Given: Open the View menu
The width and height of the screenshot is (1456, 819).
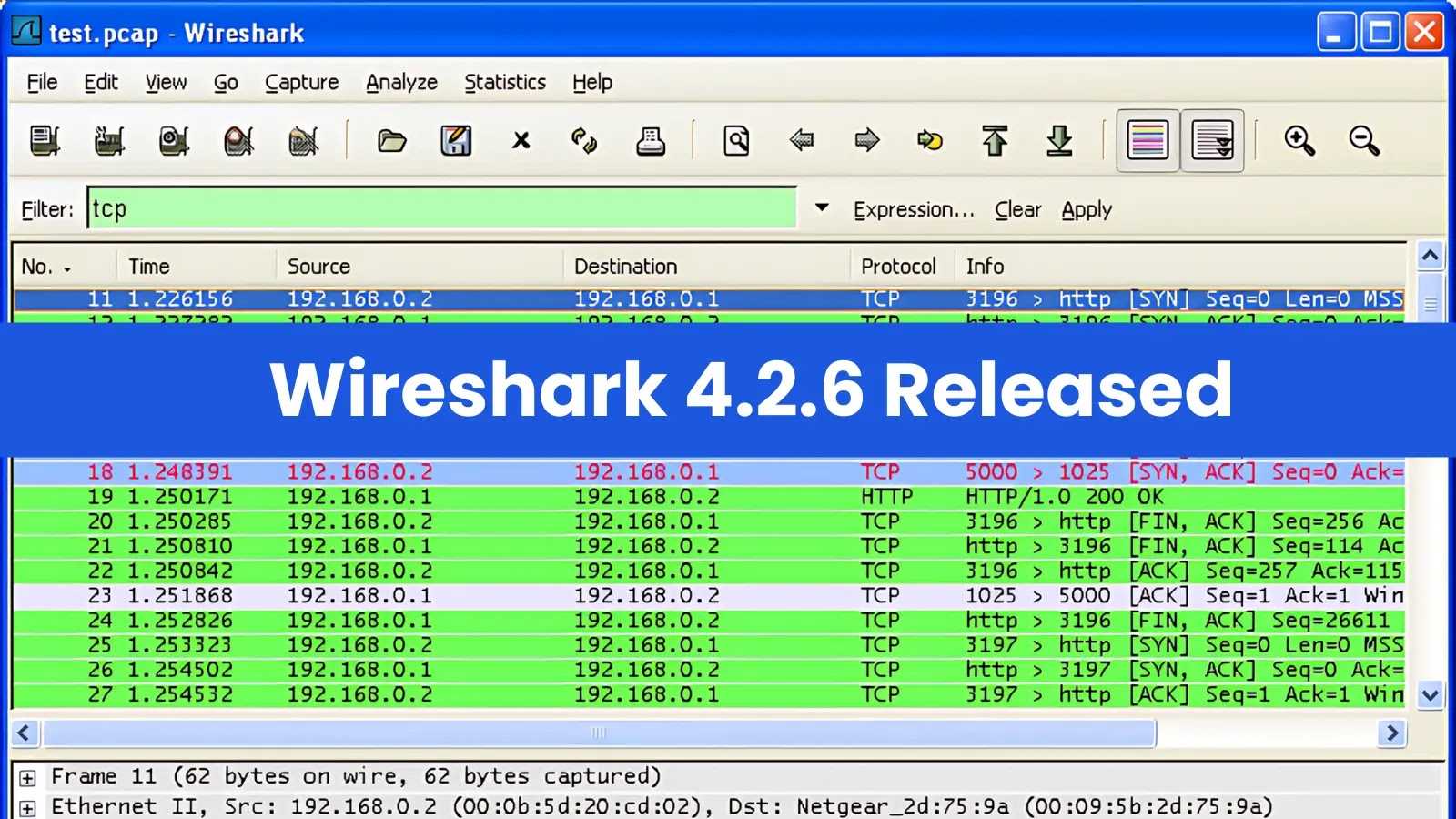Looking at the screenshot, I should [166, 82].
